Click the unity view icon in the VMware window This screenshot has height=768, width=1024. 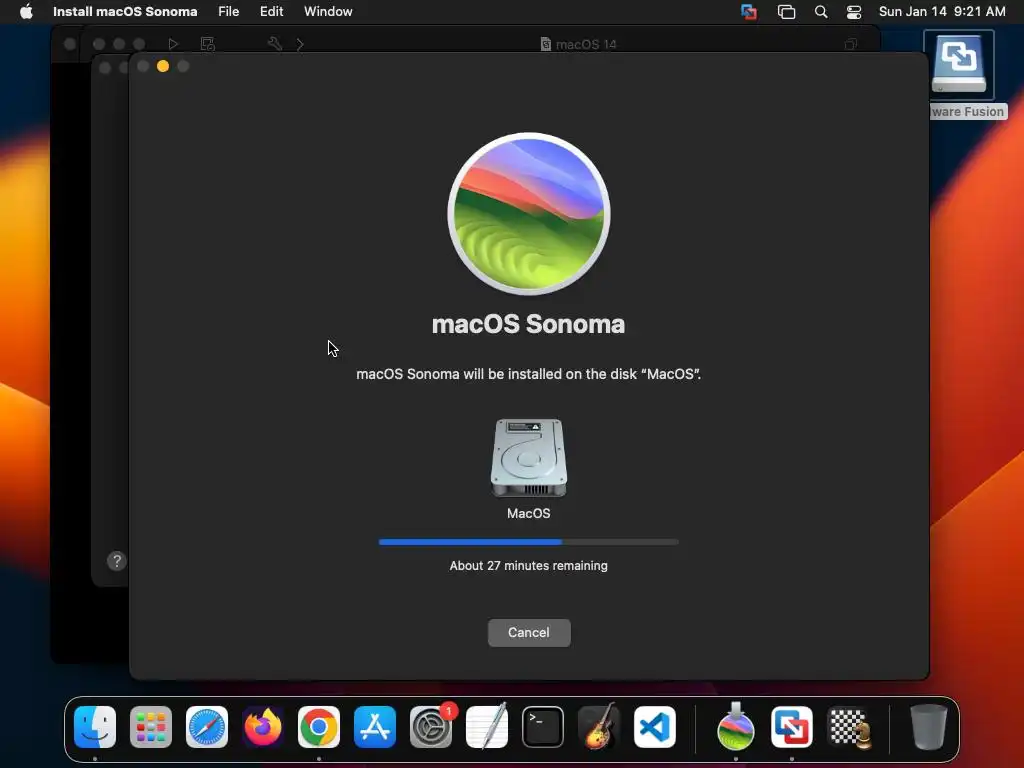(x=850, y=44)
